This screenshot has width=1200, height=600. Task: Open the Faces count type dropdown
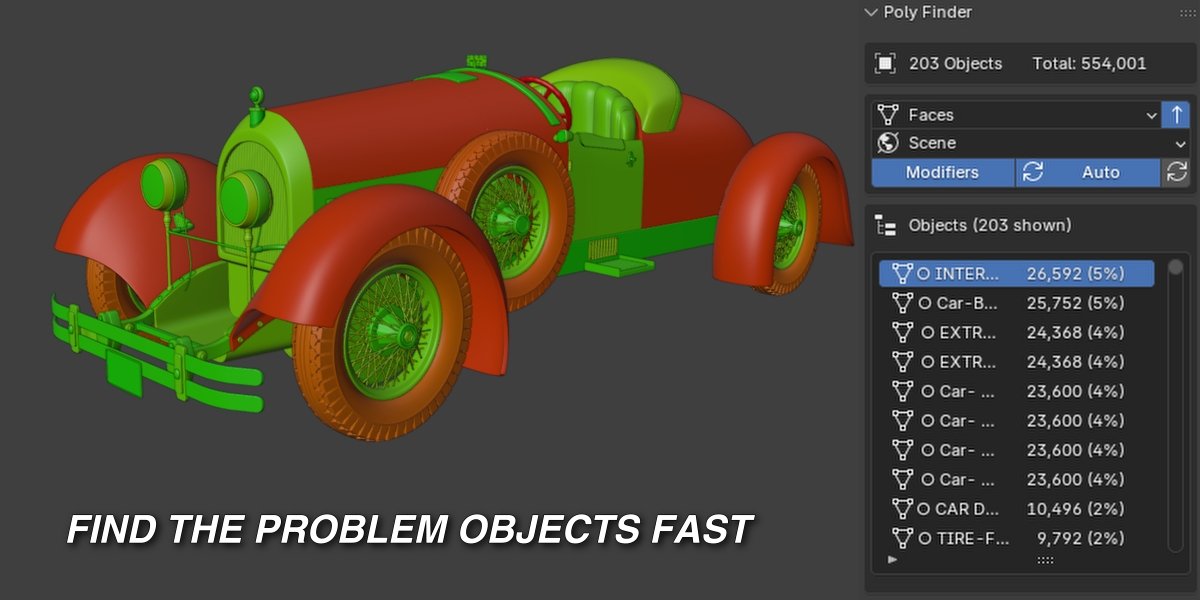(1017, 115)
